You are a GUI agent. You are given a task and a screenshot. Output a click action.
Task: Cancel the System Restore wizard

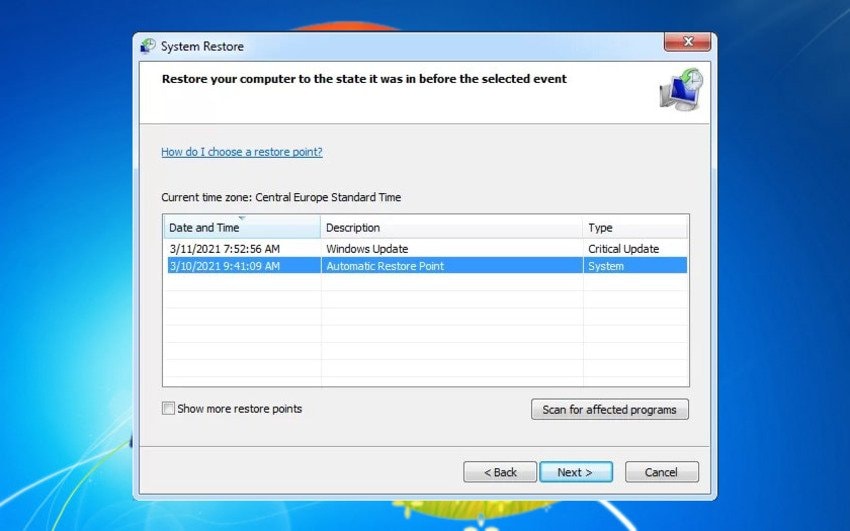click(661, 472)
